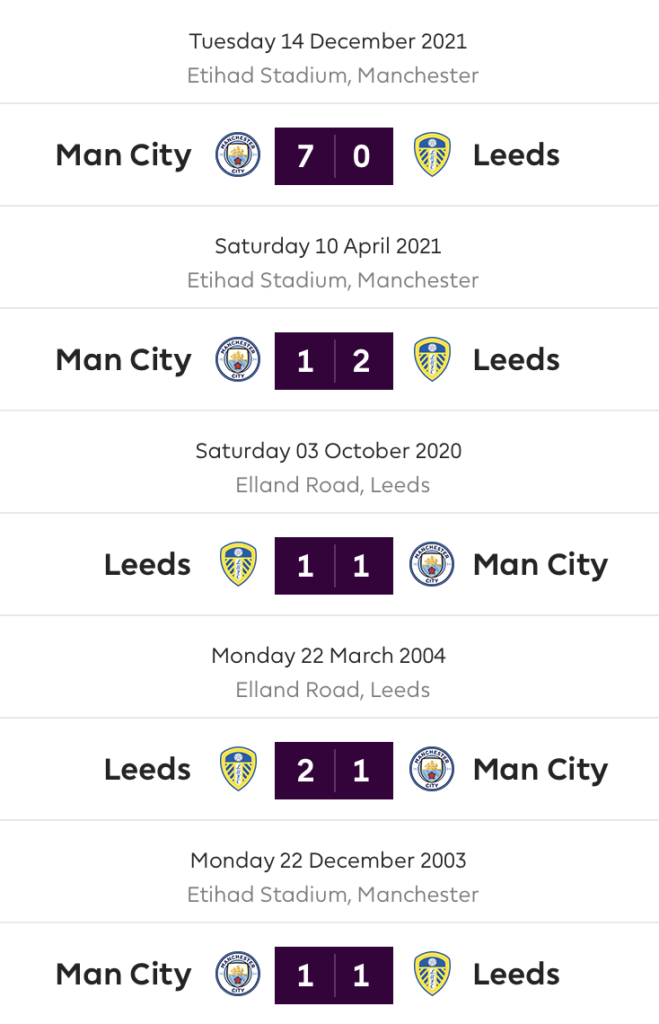Open the 2-1 score box from March 2004

(x=334, y=771)
